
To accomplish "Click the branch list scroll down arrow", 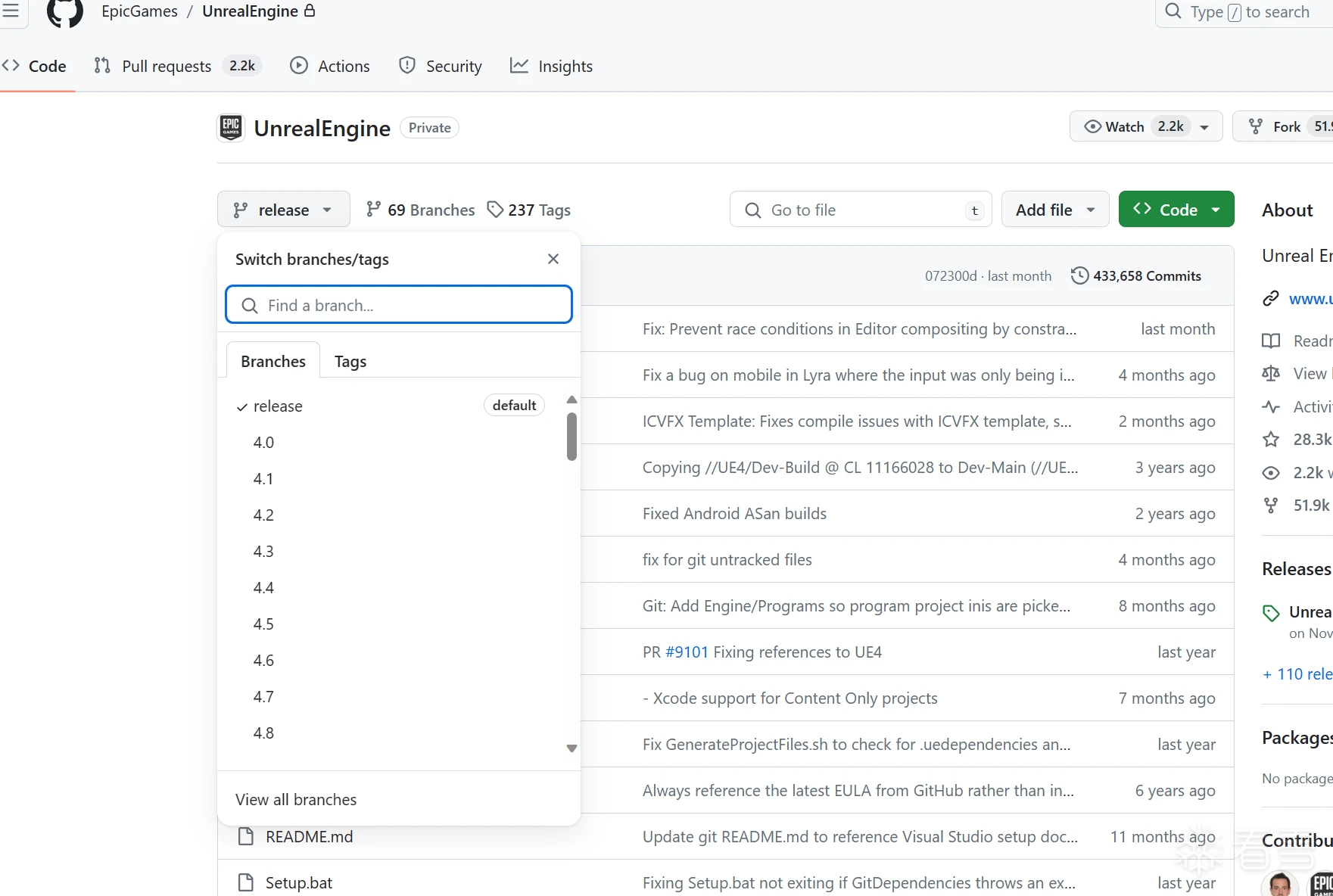I will (x=572, y=748).
